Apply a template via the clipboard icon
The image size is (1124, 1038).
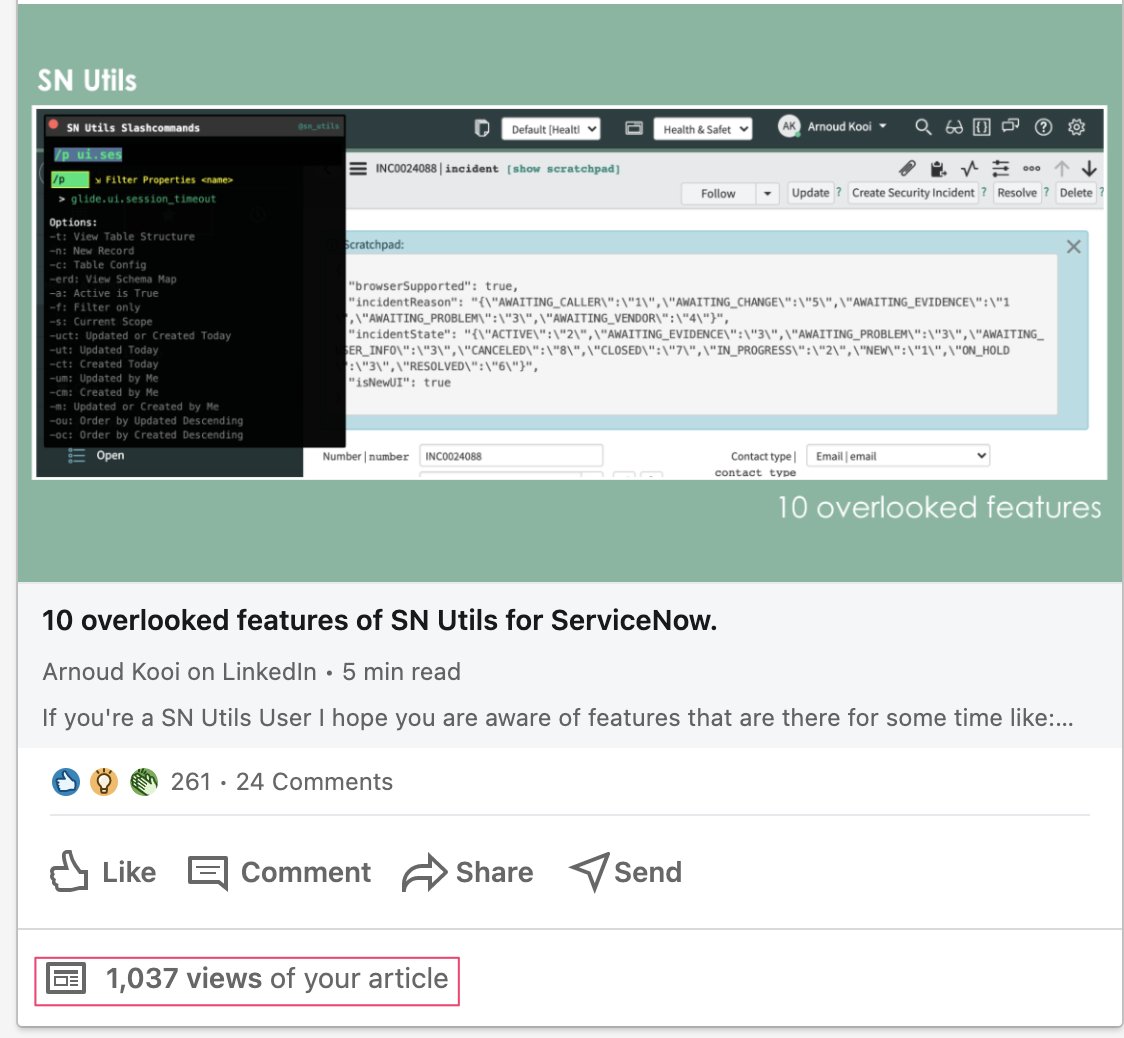940,168
